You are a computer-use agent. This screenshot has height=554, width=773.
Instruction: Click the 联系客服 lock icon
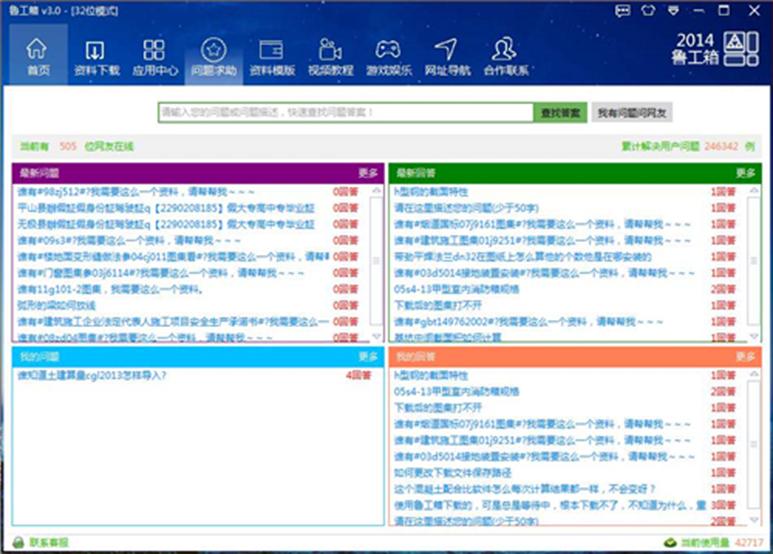pyautogui.click(x=18, y=543)
